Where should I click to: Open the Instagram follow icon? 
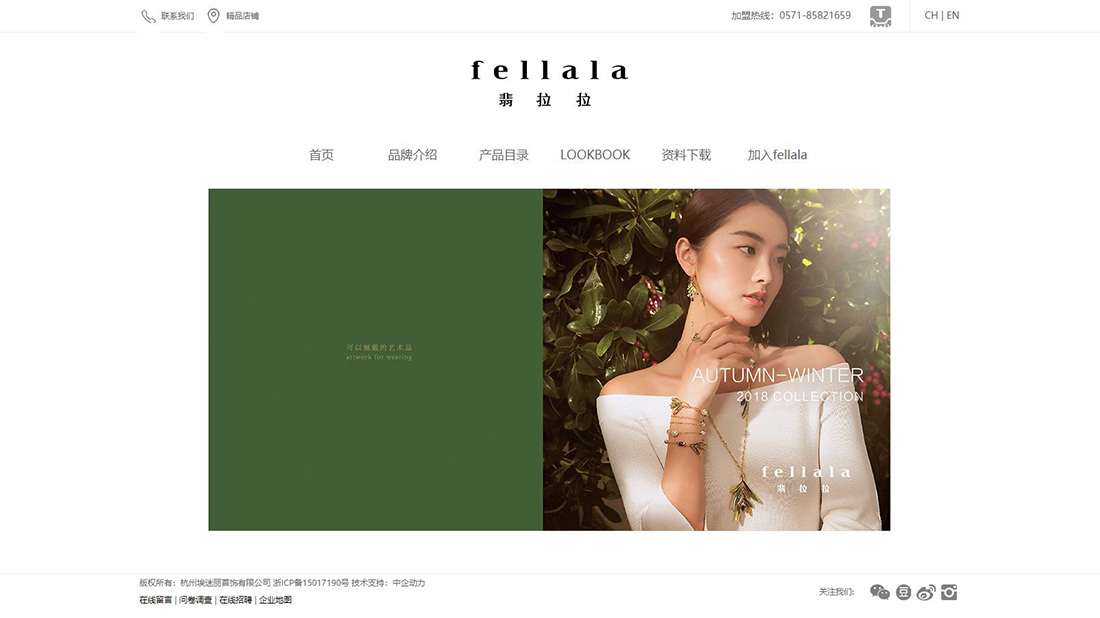click(x=949, y=593)
